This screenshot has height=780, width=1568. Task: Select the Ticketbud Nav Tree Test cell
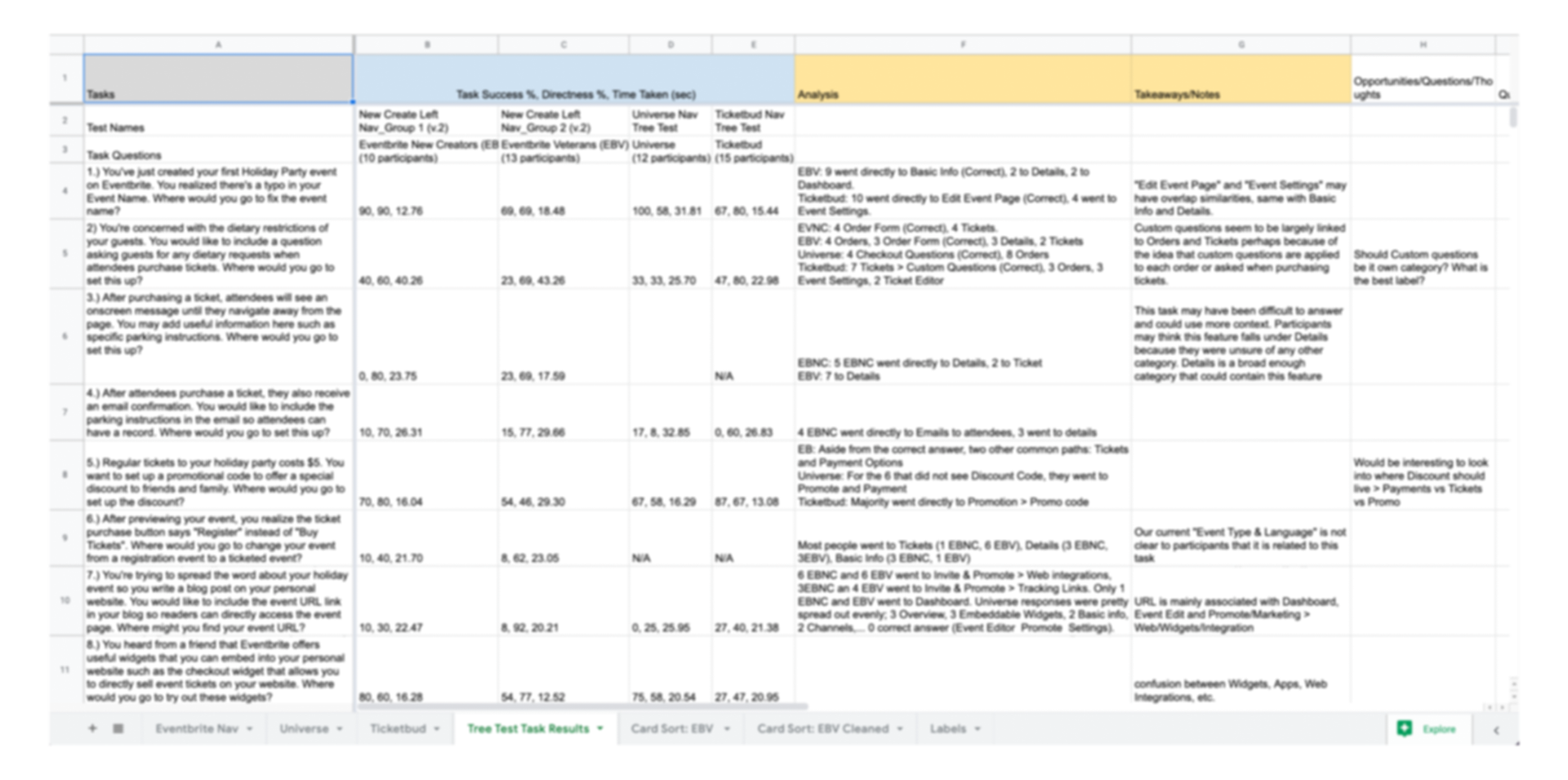tap(753, 120)
